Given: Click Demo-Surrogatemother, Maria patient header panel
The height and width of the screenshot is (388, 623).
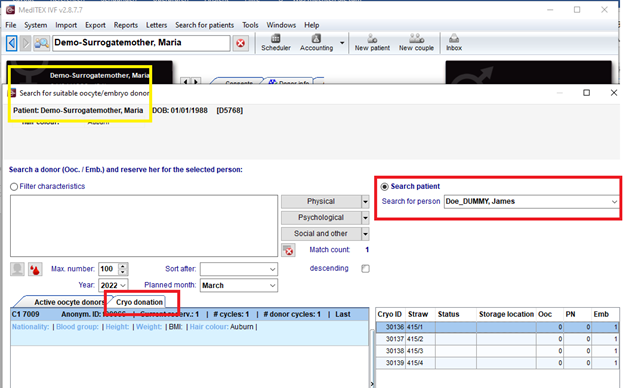Looking at the screenshot, I should [x=89, y=73].
